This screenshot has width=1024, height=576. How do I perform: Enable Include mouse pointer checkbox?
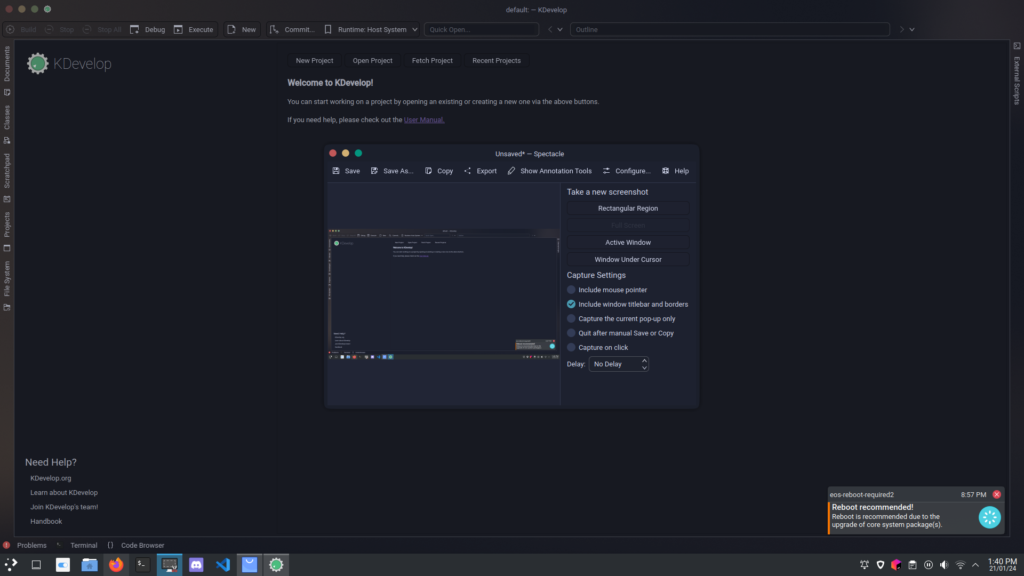(571, 290)
